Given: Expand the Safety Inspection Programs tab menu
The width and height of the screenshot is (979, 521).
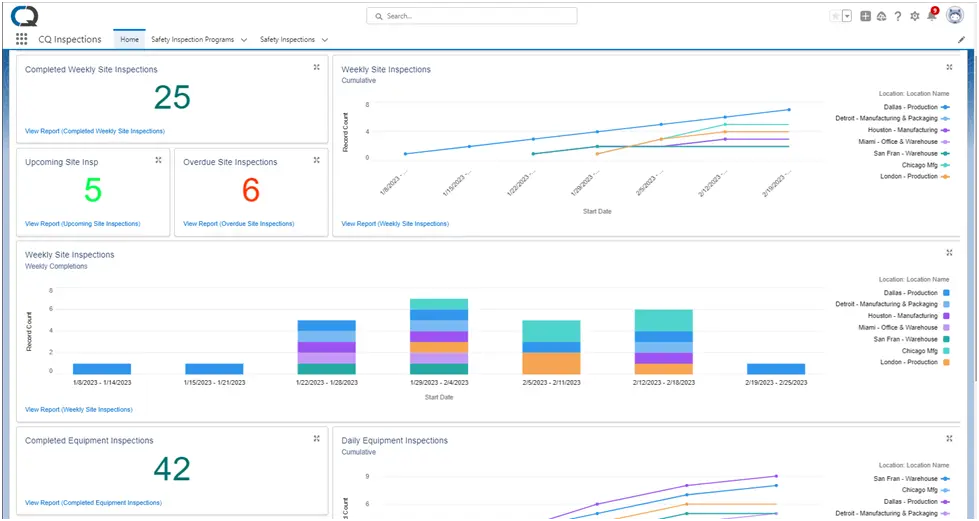Looking at the screenshot, I should (244, 40).
